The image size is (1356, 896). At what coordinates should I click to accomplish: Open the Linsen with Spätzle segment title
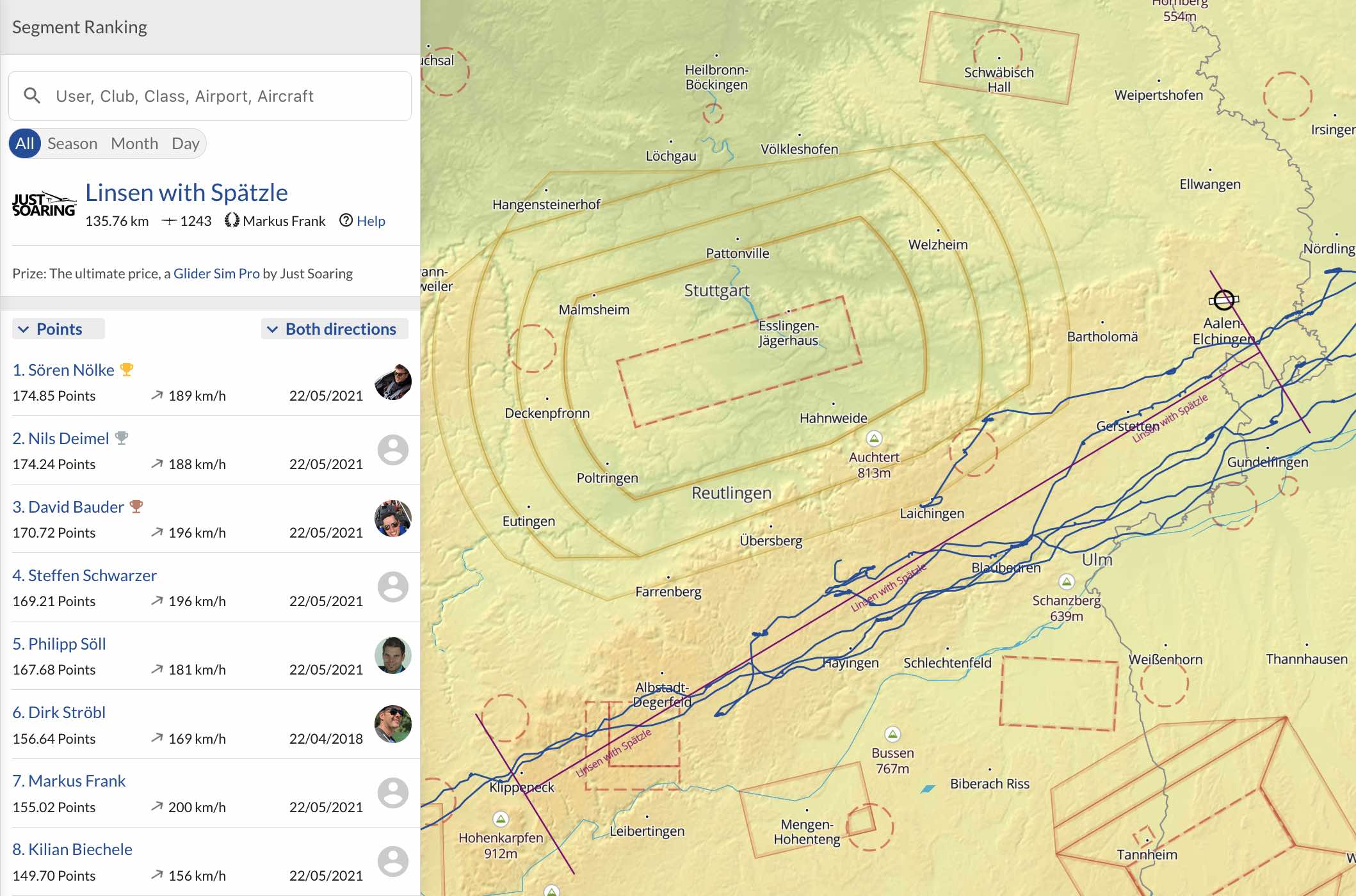click(x=186, y=193)
